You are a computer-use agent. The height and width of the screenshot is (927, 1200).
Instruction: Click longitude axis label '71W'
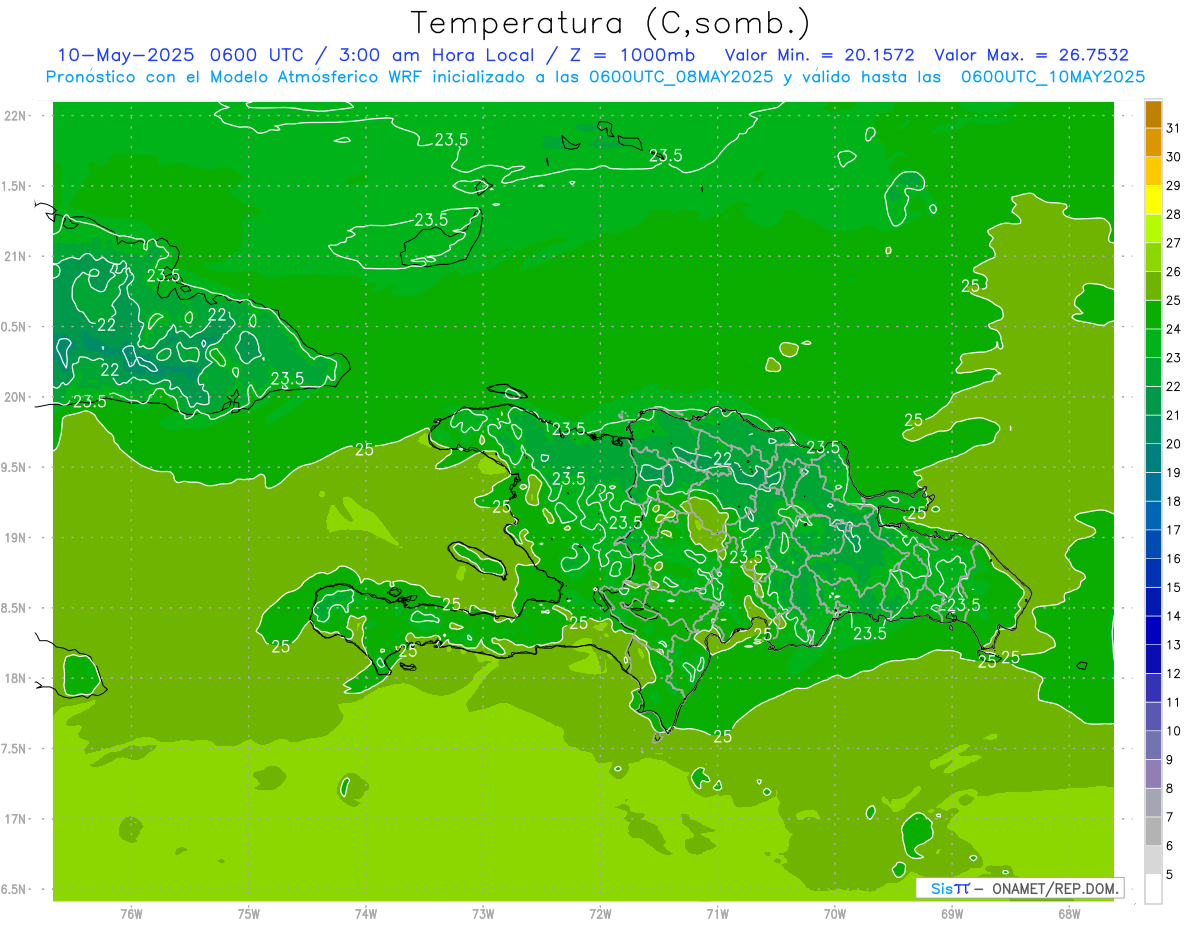(x=717, y=914)
